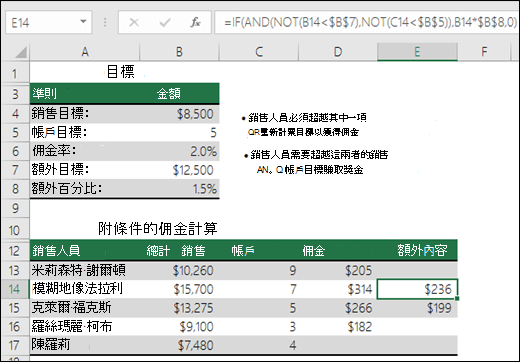Screen dimensions: 520x362
Task: Click the $12,500 cell
Action: click(x=179, y=170)
